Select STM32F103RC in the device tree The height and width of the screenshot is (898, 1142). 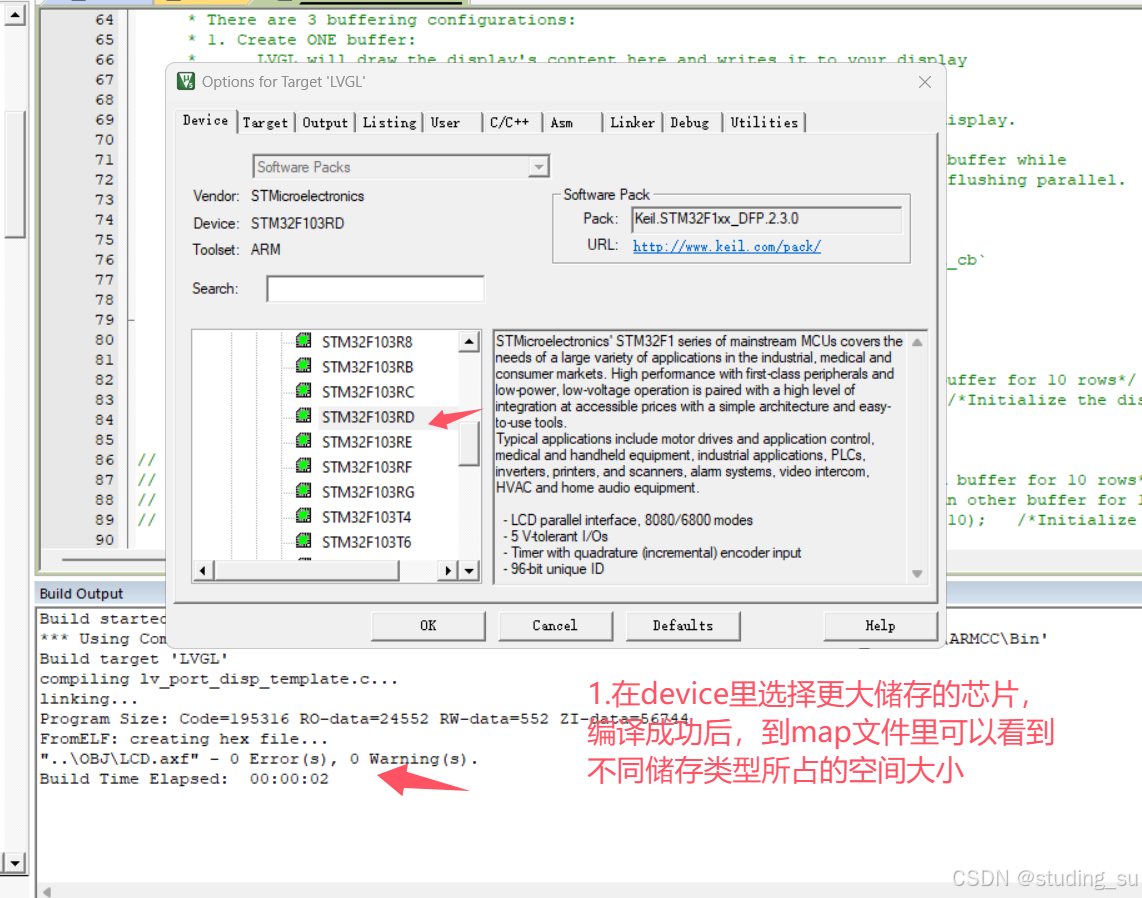click(368, 392)
